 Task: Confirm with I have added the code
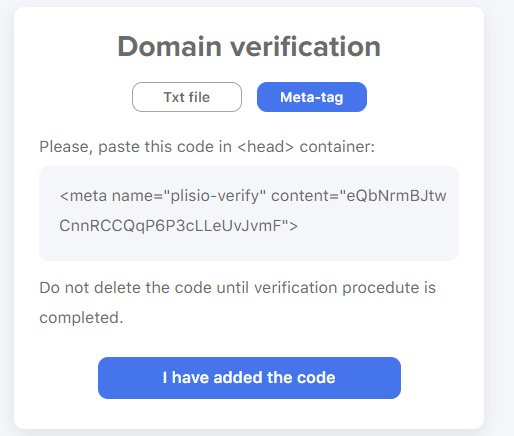249,378
